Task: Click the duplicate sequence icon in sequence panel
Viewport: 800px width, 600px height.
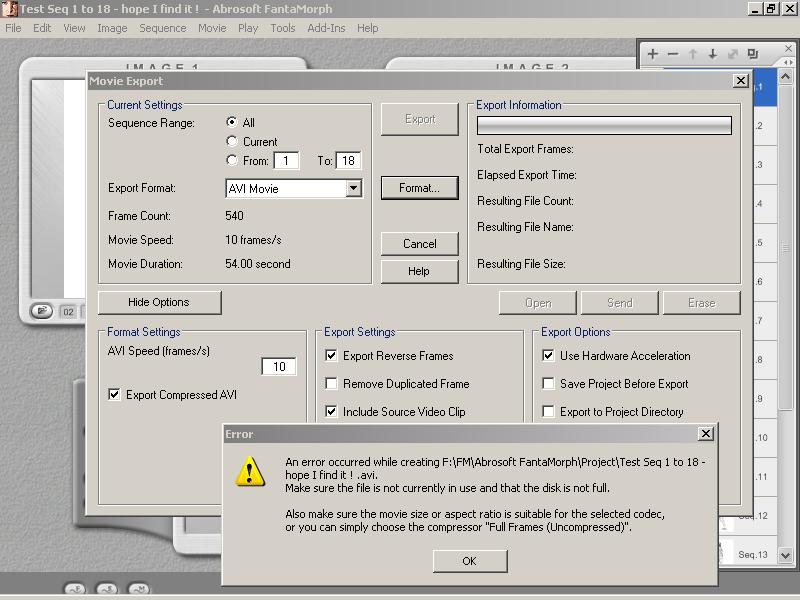Action: coord(753,54)
